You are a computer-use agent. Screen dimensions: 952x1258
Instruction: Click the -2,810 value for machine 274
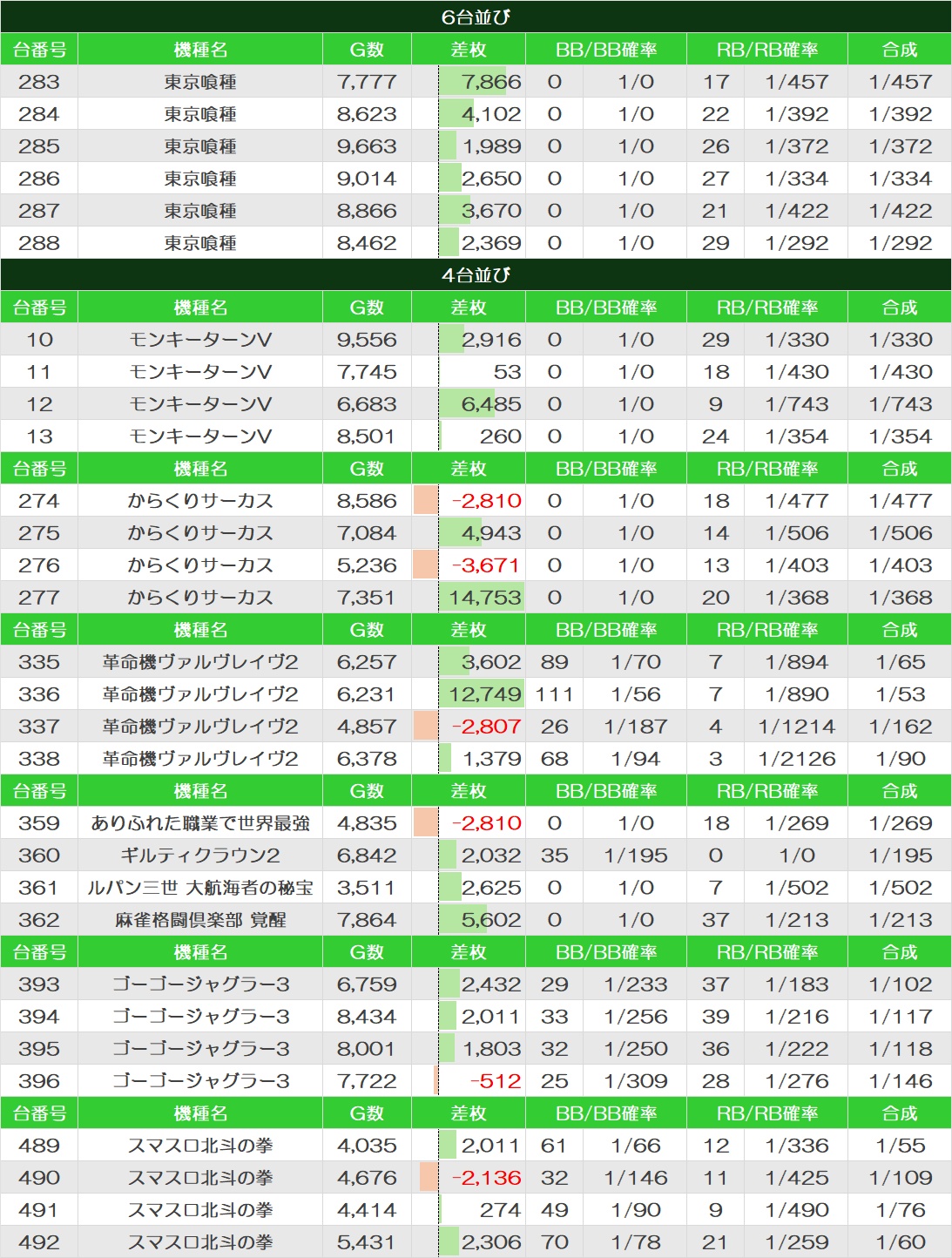487,501
